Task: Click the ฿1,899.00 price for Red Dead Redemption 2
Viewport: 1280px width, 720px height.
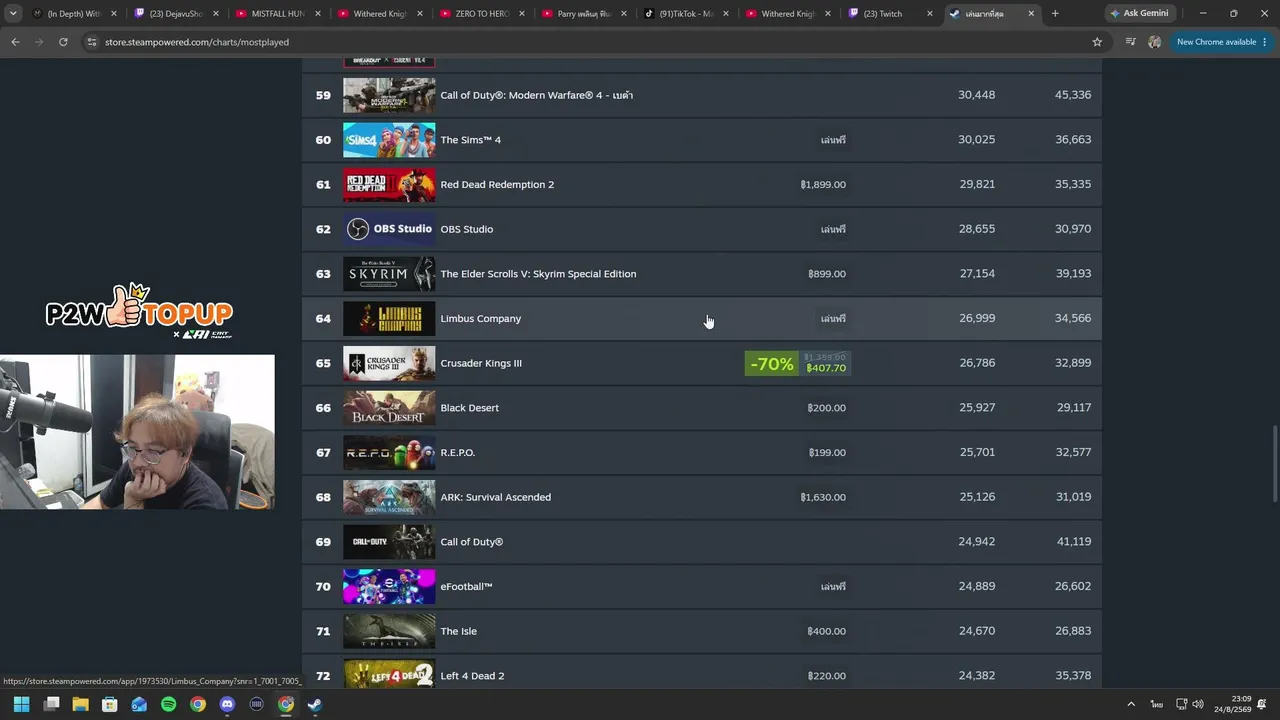Action: [823, 185]
